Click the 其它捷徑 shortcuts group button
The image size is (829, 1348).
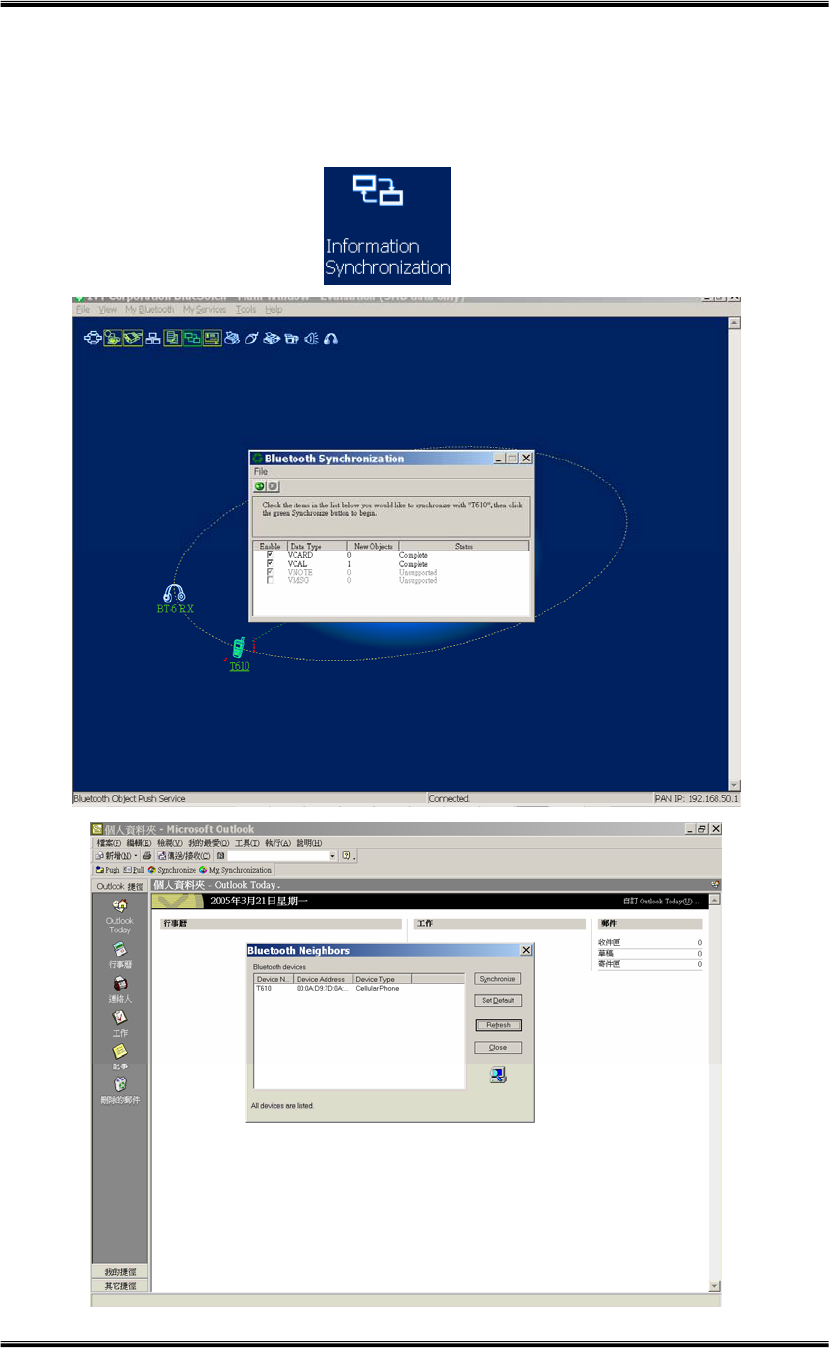click(x=120, y=1285)
